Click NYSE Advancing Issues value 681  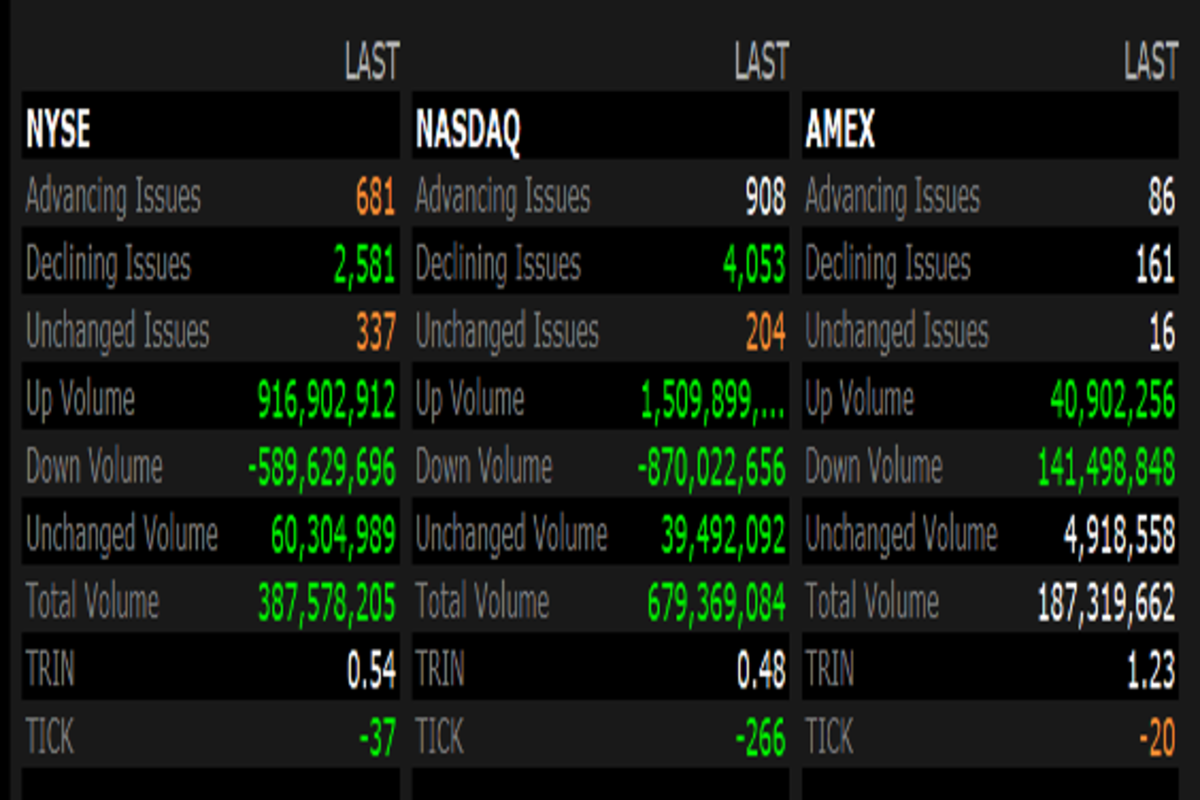point(375,197)
